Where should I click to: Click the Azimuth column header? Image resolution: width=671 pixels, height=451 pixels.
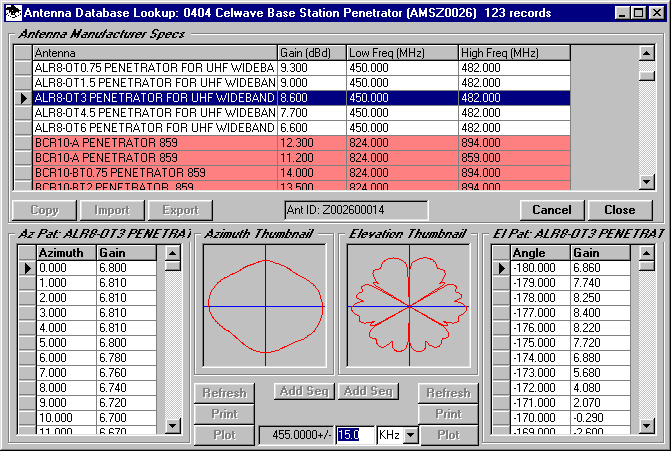[66, 253]
